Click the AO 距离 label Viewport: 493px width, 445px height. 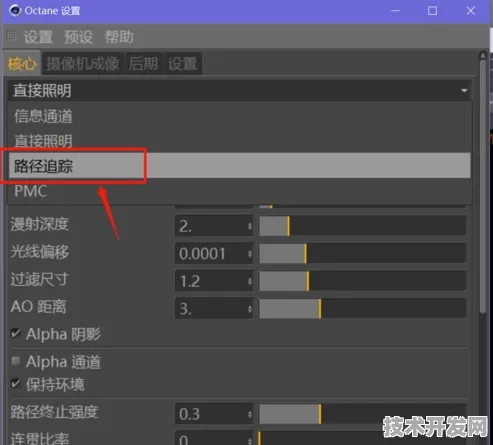click(x=39, y=307)
